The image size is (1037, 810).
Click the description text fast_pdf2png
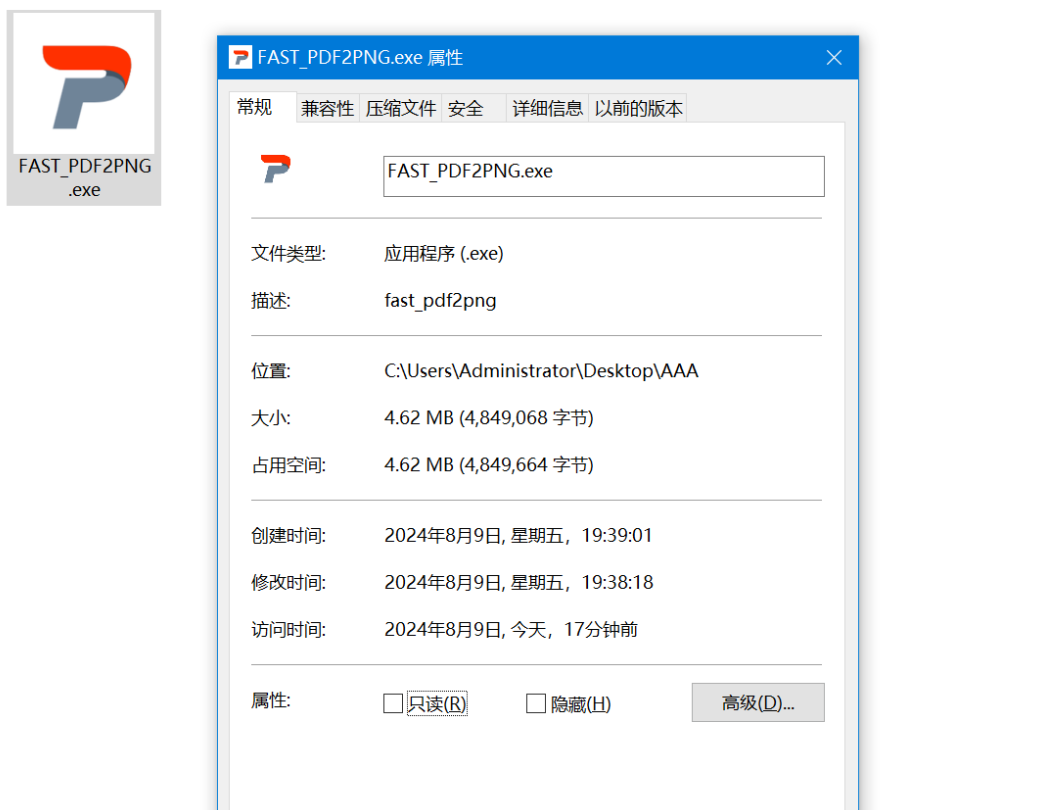pyautogui.click(x=441, y=300)
